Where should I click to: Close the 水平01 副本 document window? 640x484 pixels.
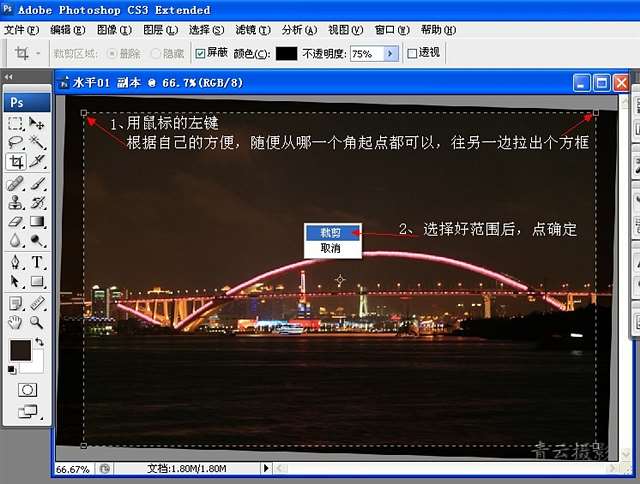tap(622, 83)
